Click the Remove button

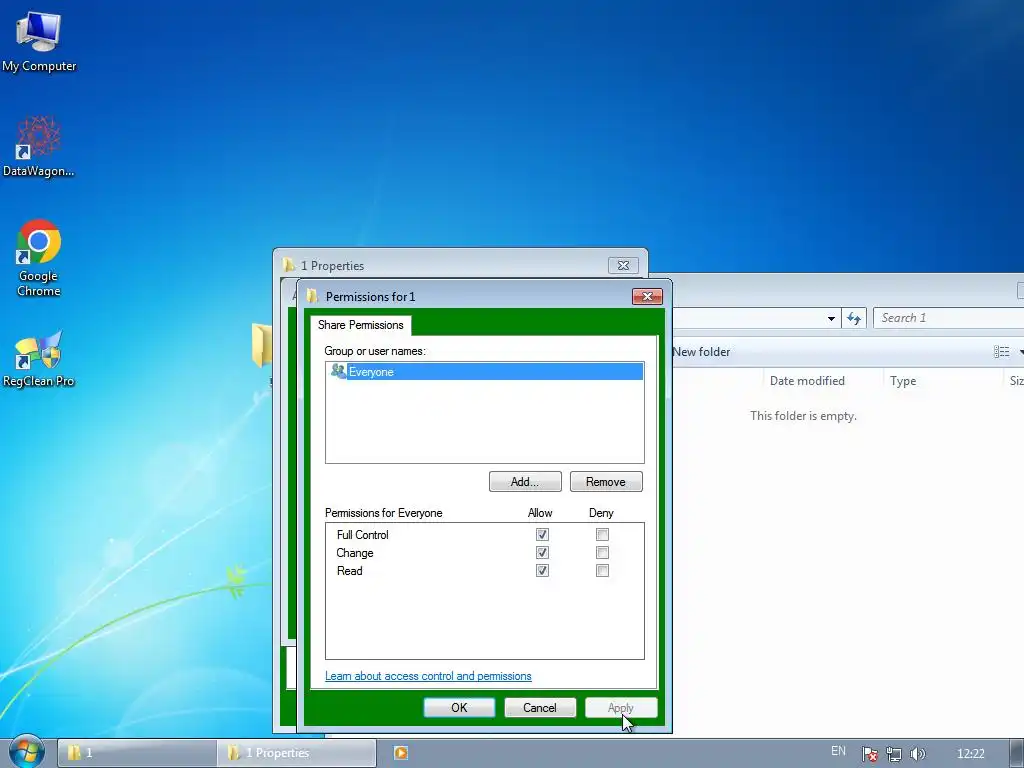pyautogui.click(x=606, y=482)
